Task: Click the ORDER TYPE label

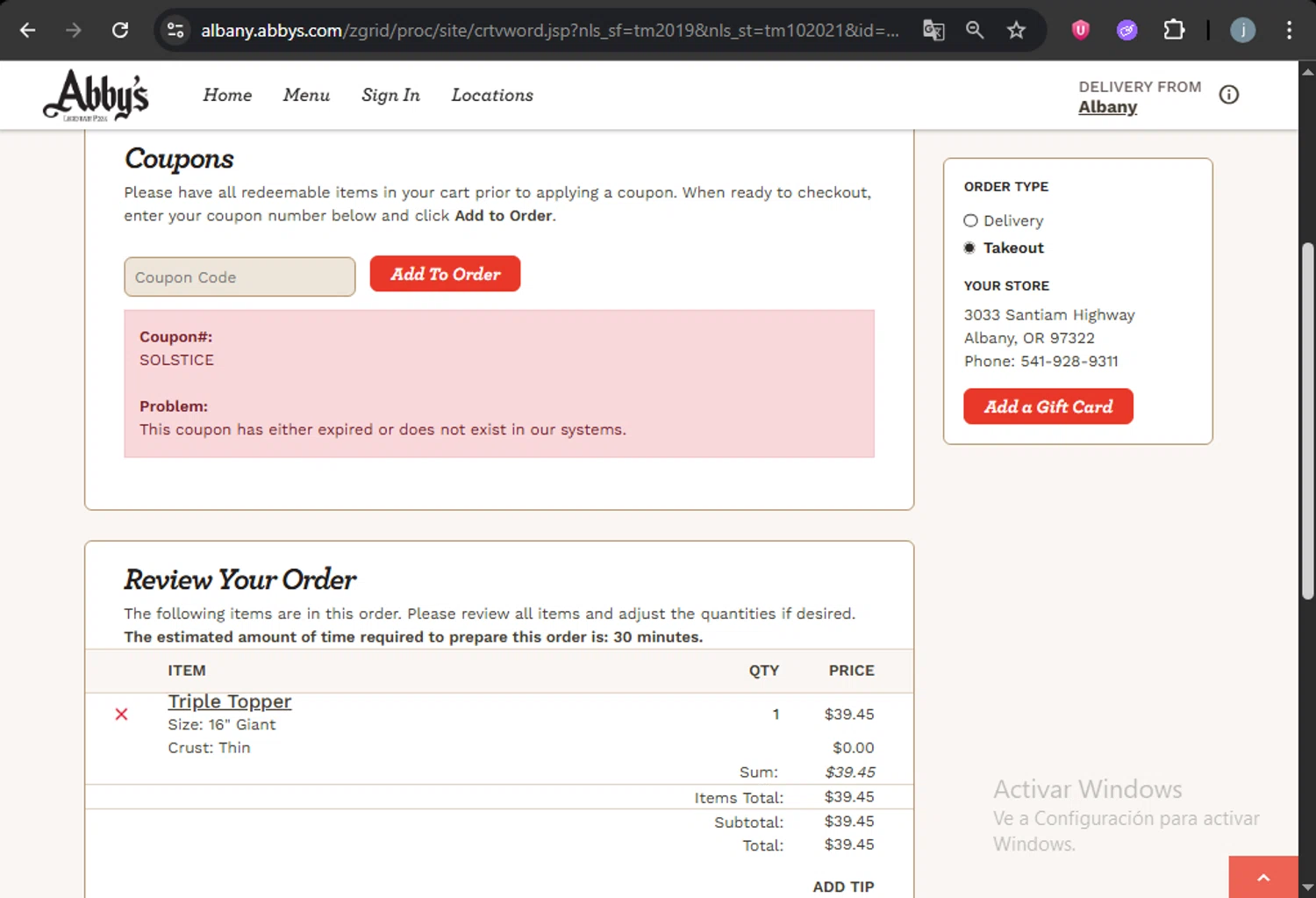Action: pyautogui.click(x=1006, y=187)
